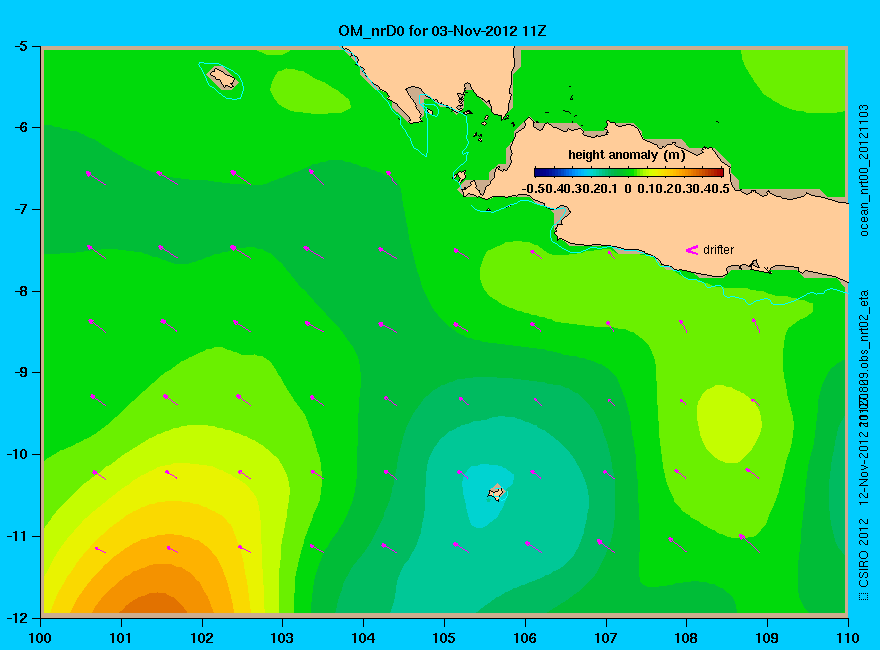Screen dimensions: 880x650
Task: Click the height anomaly color bar
Action: (629, 172)
